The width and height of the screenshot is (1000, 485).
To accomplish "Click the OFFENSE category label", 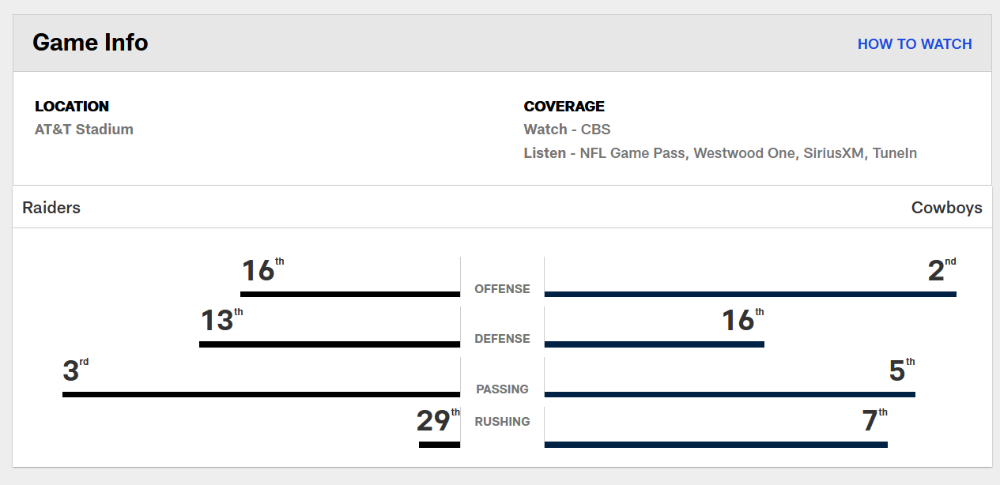I will (502, 289).
